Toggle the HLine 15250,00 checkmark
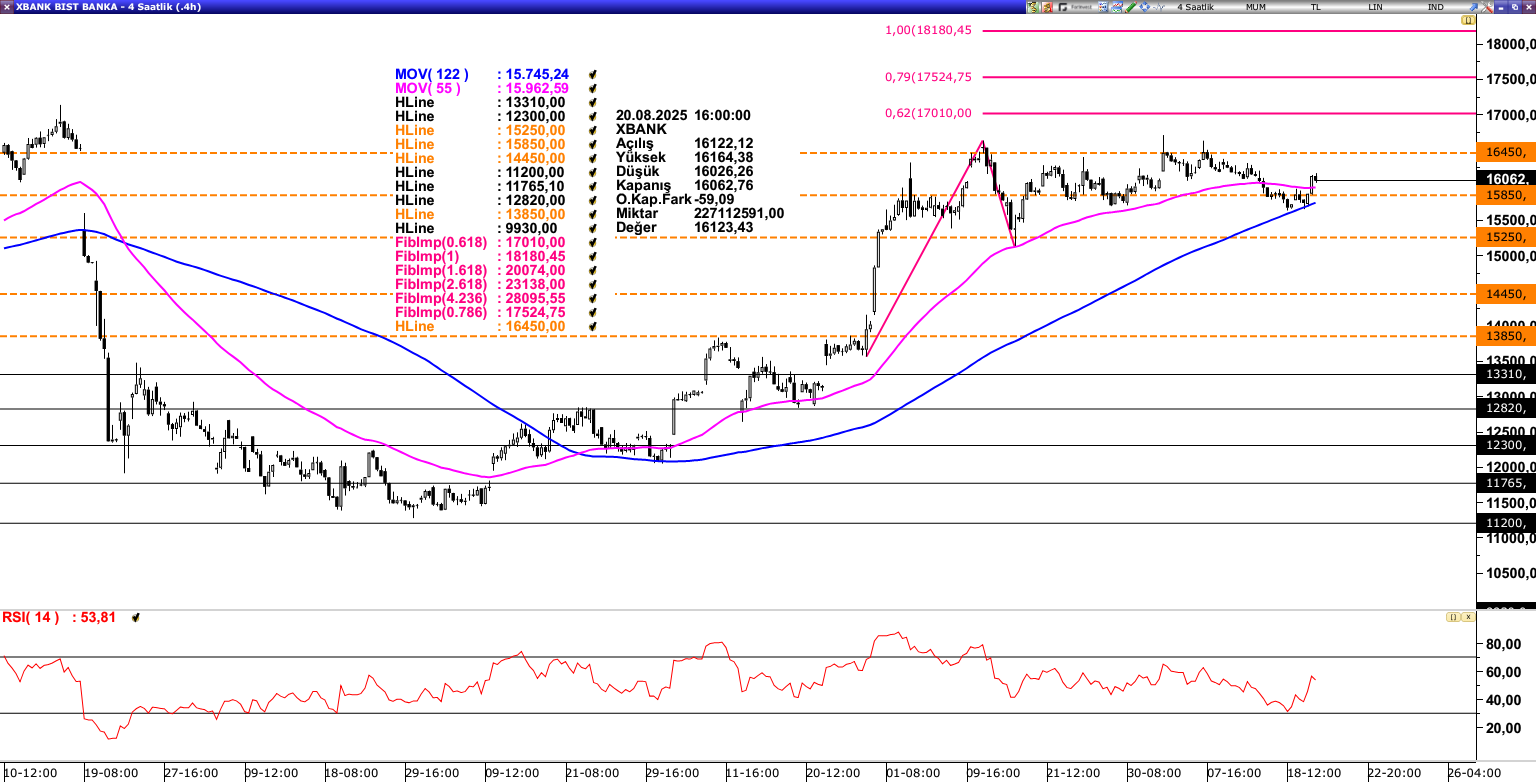Viewport: 1536px width, 782px height. pyautogui.click(x=593, y=131)
